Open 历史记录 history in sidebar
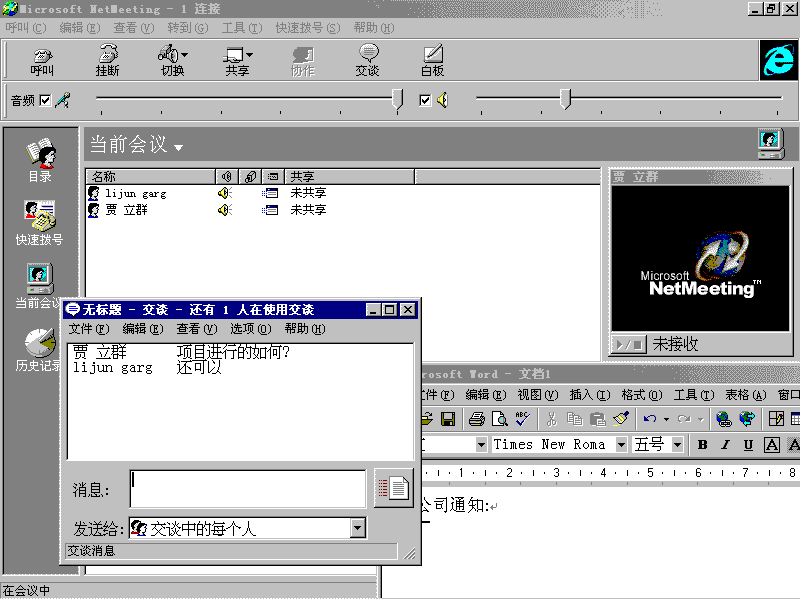 coord(40,349)
